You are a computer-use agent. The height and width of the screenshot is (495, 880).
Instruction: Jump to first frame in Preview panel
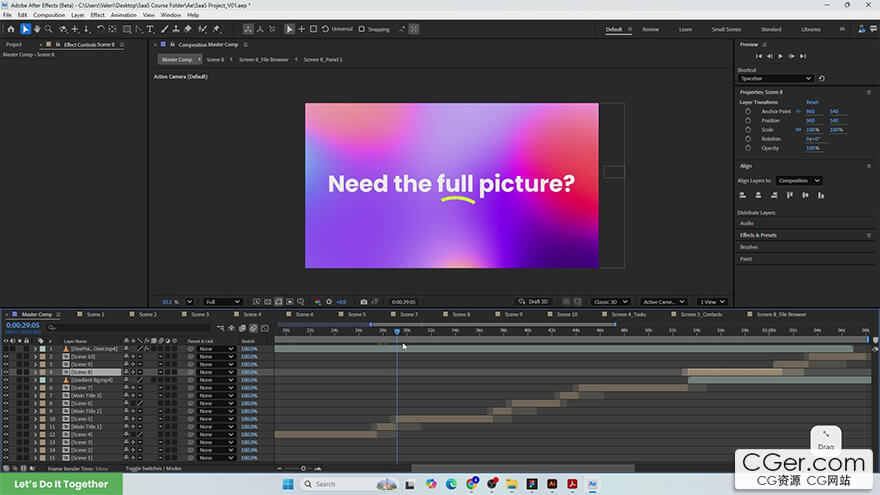pos(759,56)
